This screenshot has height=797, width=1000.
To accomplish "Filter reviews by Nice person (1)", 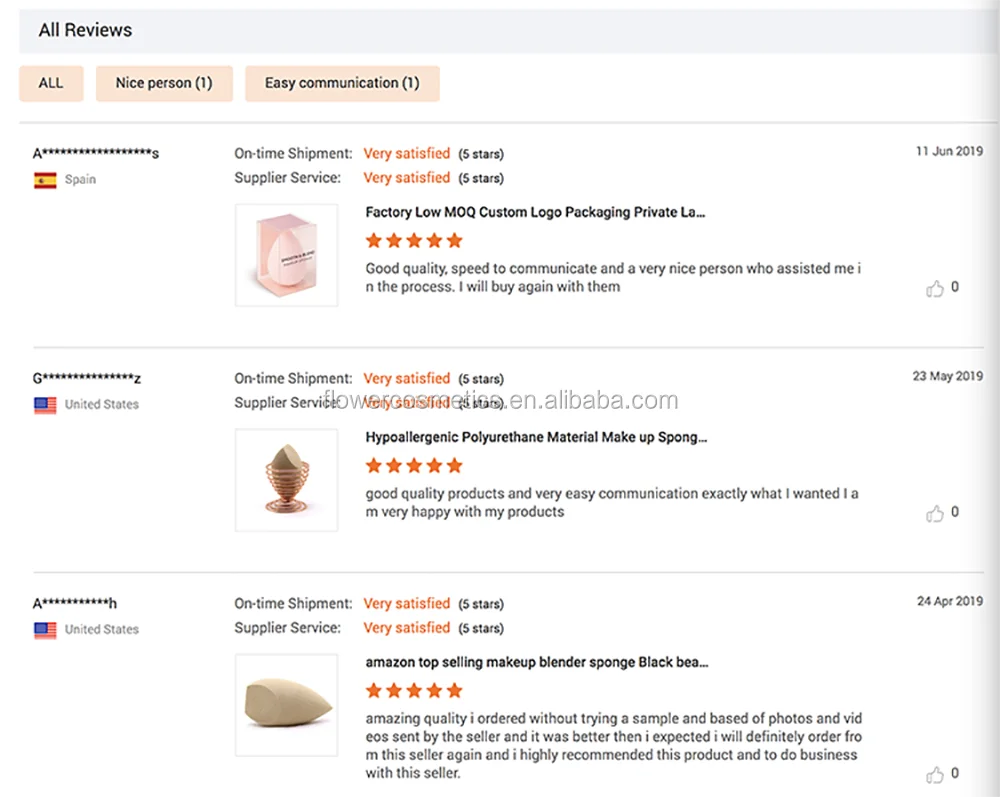I will click(164, 83).
